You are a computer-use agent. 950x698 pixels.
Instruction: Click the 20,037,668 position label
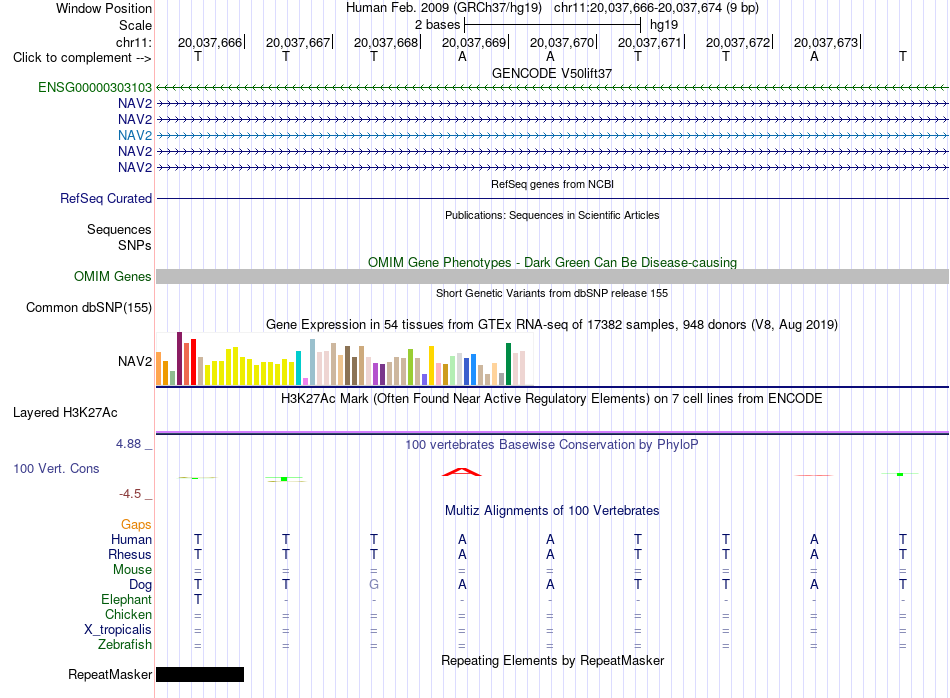(x=386, y=42)
